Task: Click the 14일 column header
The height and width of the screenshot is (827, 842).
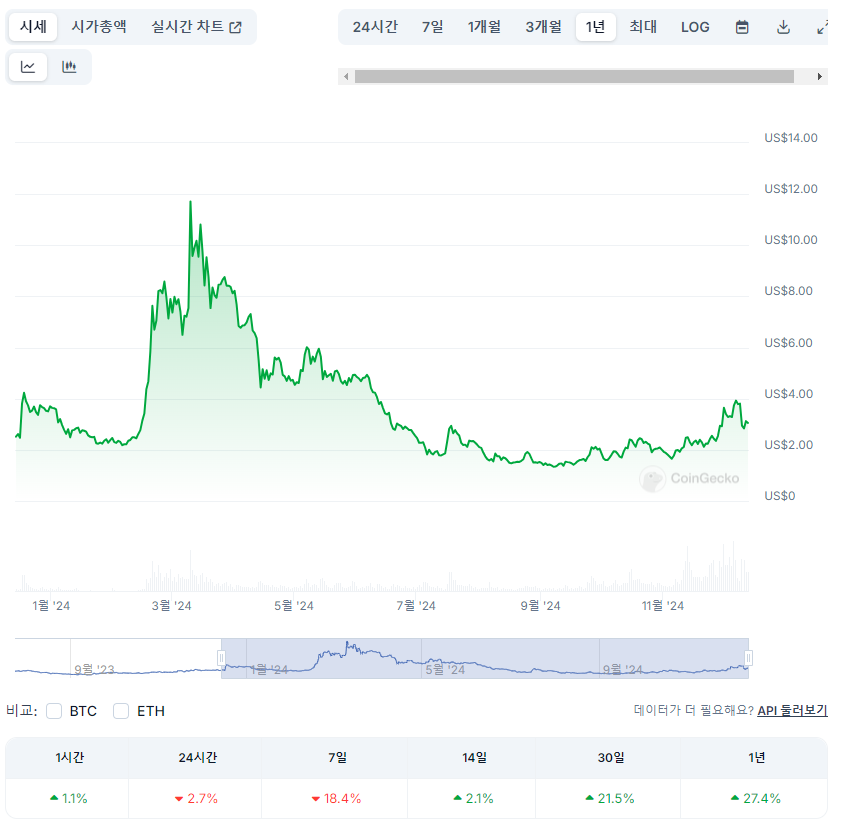Action: [475, 758]
